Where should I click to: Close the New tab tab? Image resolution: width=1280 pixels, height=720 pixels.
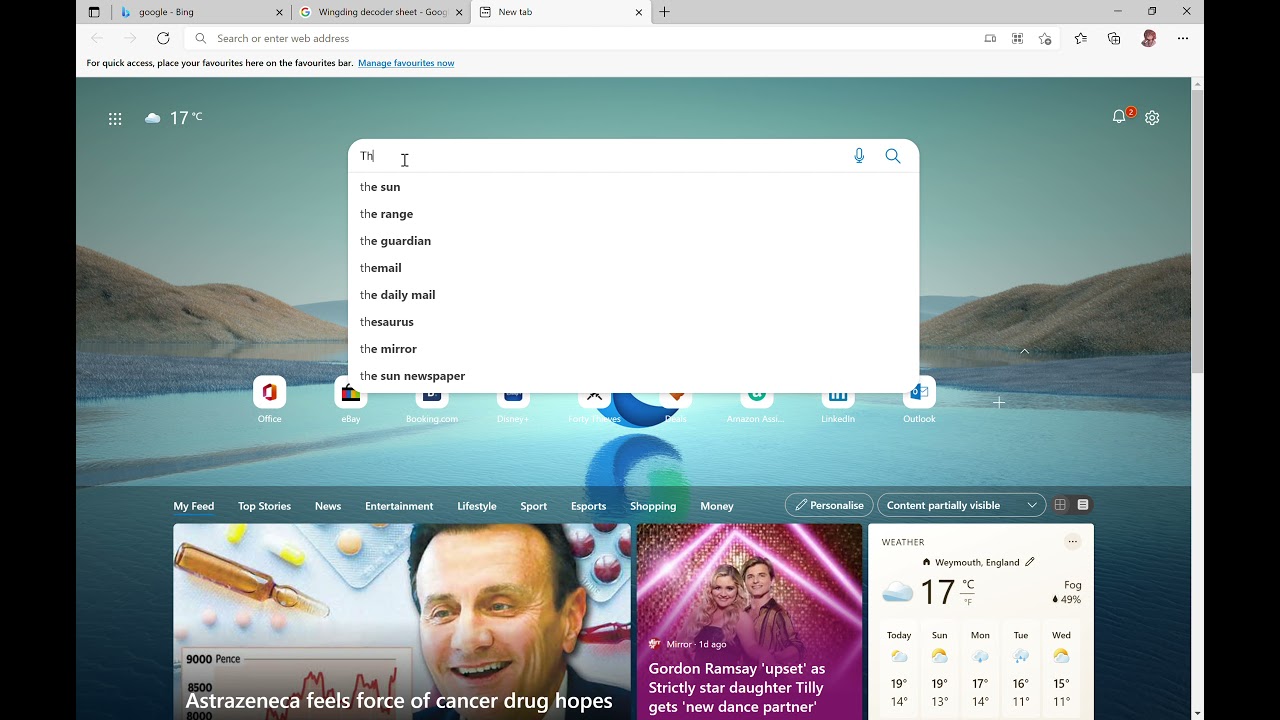(639, 12)
